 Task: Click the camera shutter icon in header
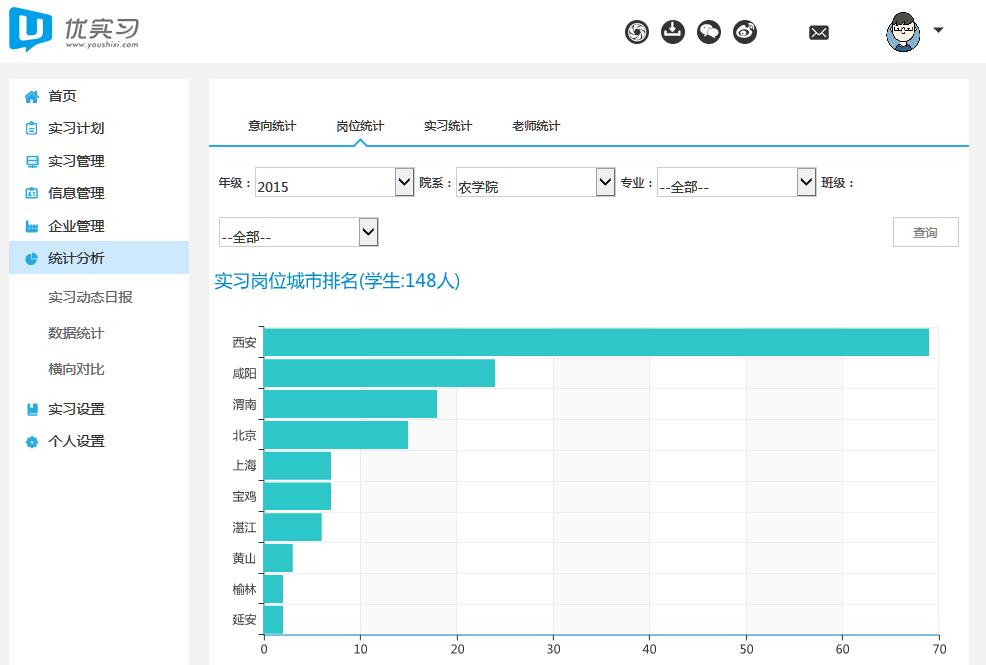point(636,32)
